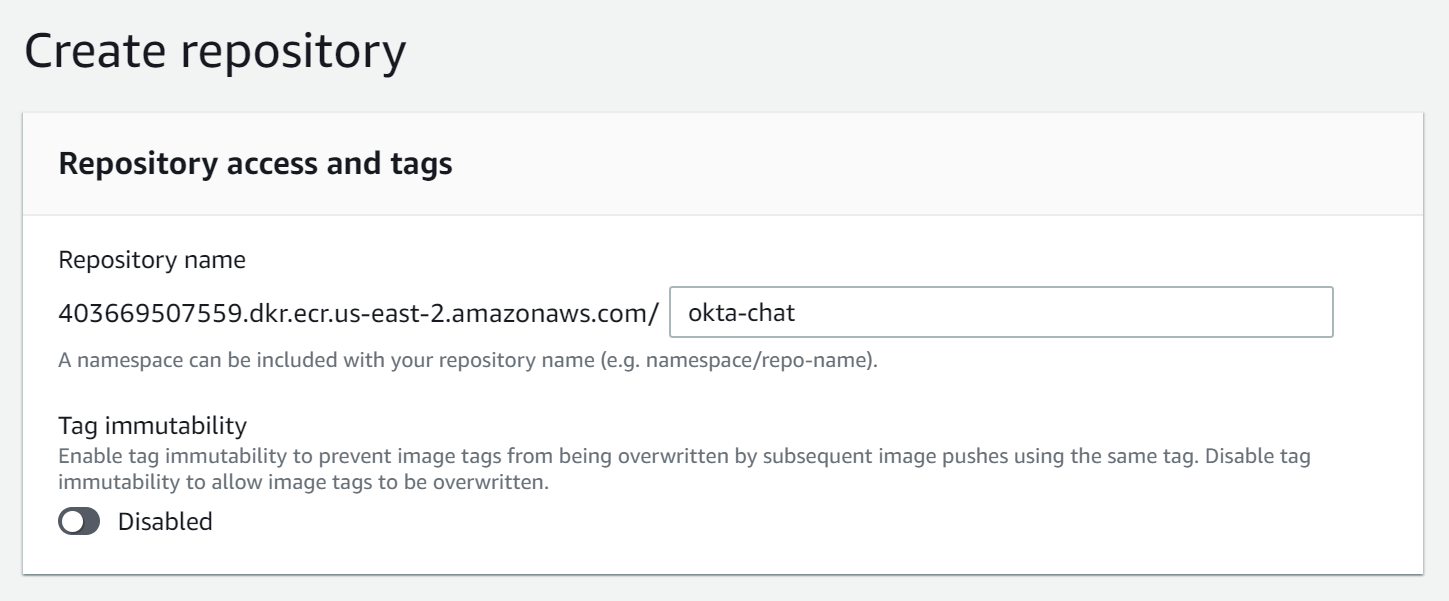1449x601 pixels.
Task: Click the Create repository page heading
Action: [215, 51]
